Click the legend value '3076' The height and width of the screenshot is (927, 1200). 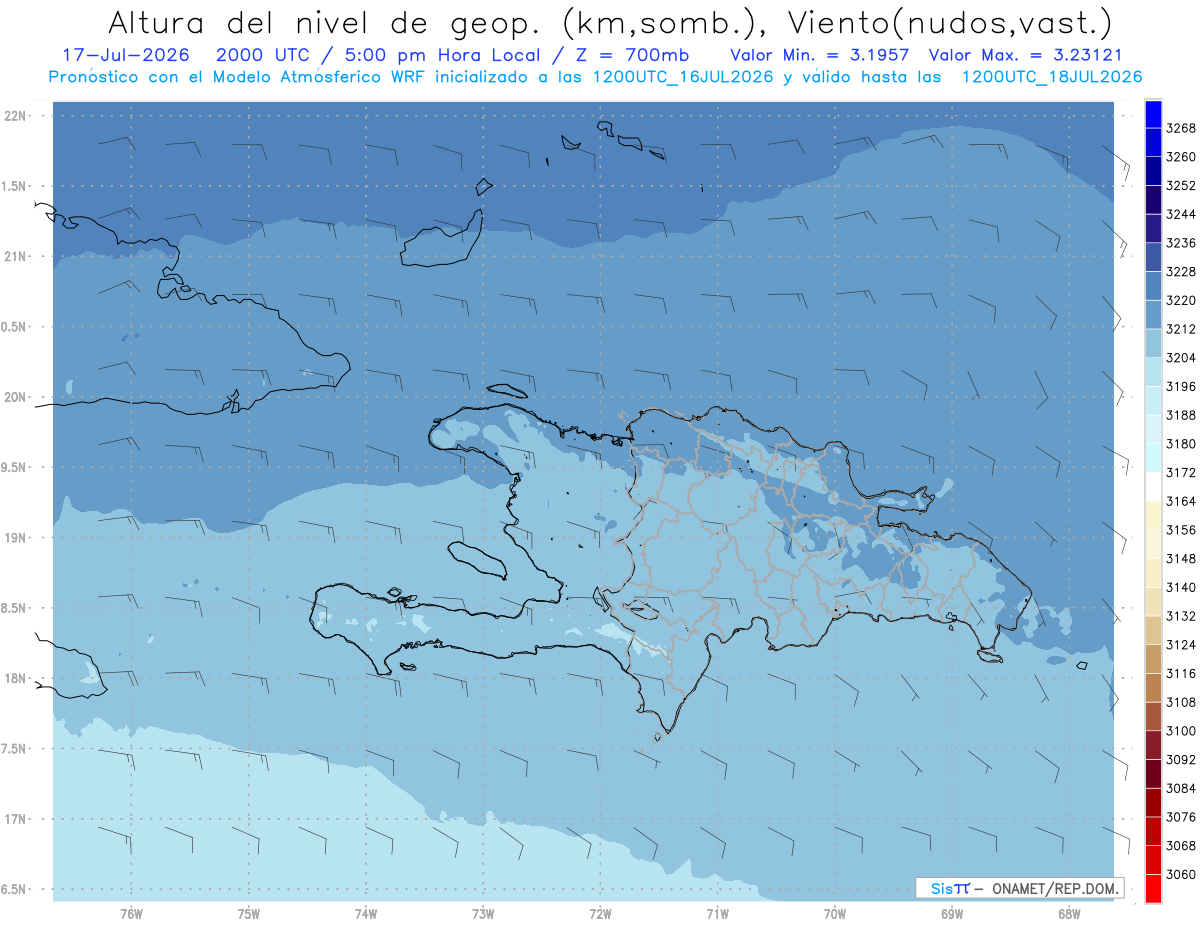pos(1180,817)
